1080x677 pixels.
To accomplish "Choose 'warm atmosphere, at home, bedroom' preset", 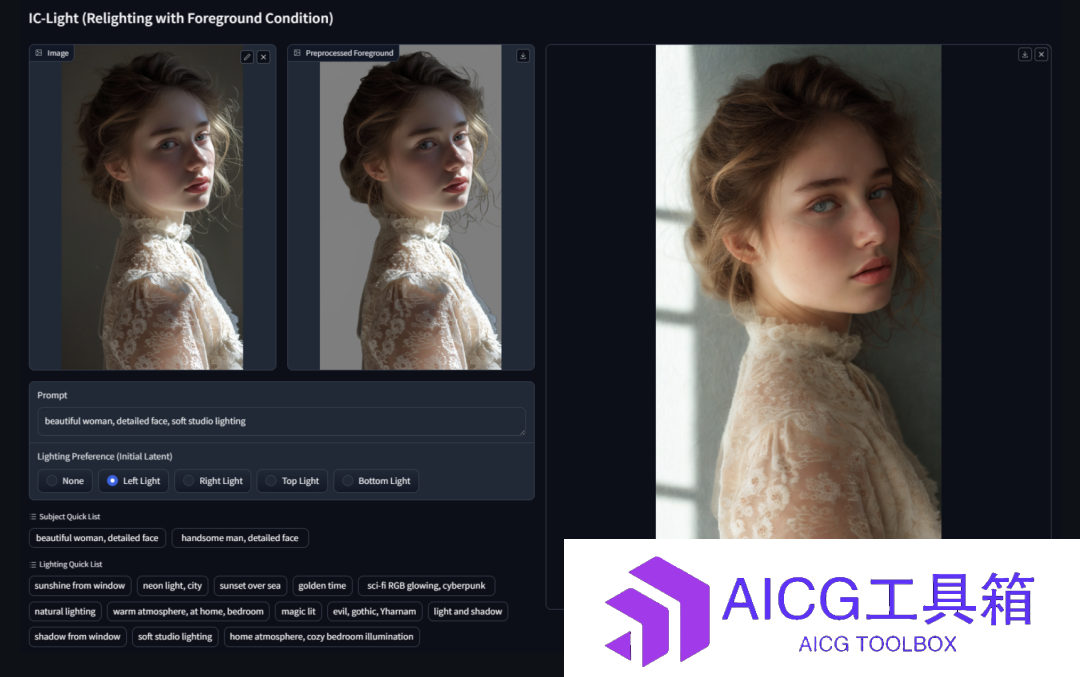I will [x=188, y=612].
